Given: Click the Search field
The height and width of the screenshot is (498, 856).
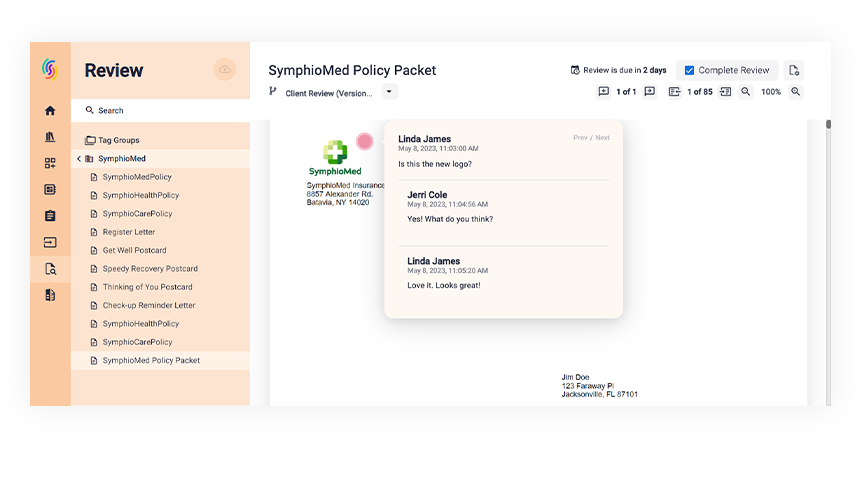Looking at the screenshot, I should point(160,111).
